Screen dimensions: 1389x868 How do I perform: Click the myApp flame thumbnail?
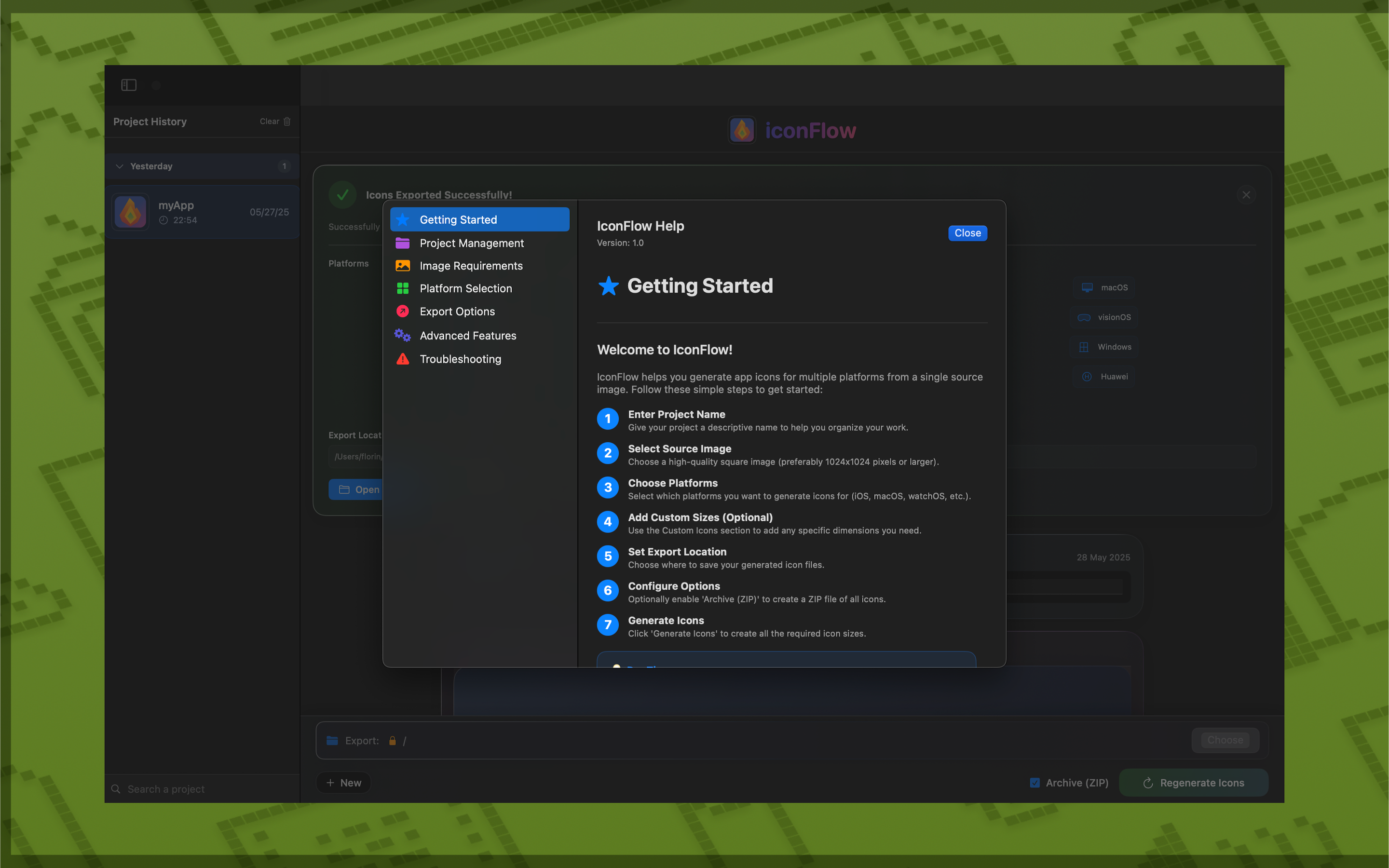tap(130, 212)
